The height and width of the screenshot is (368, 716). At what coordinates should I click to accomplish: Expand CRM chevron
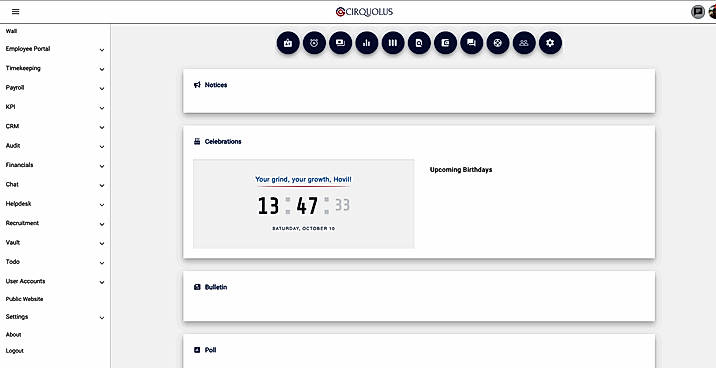pyautogui.click(x=102, y=128)
